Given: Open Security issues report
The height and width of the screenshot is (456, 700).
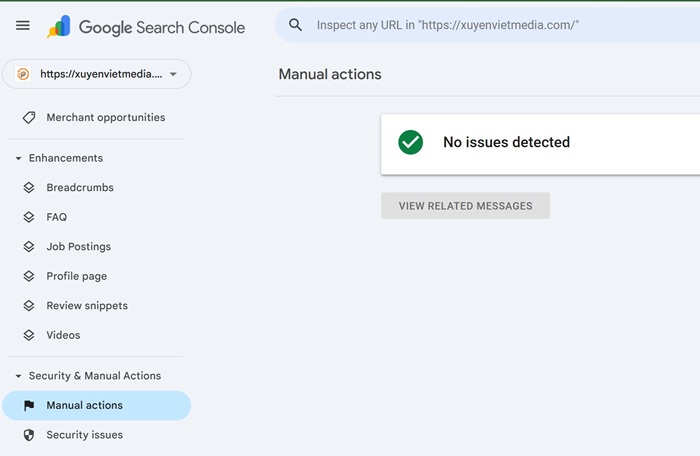Looking at the screenshot, I should [x=96, y=435].
